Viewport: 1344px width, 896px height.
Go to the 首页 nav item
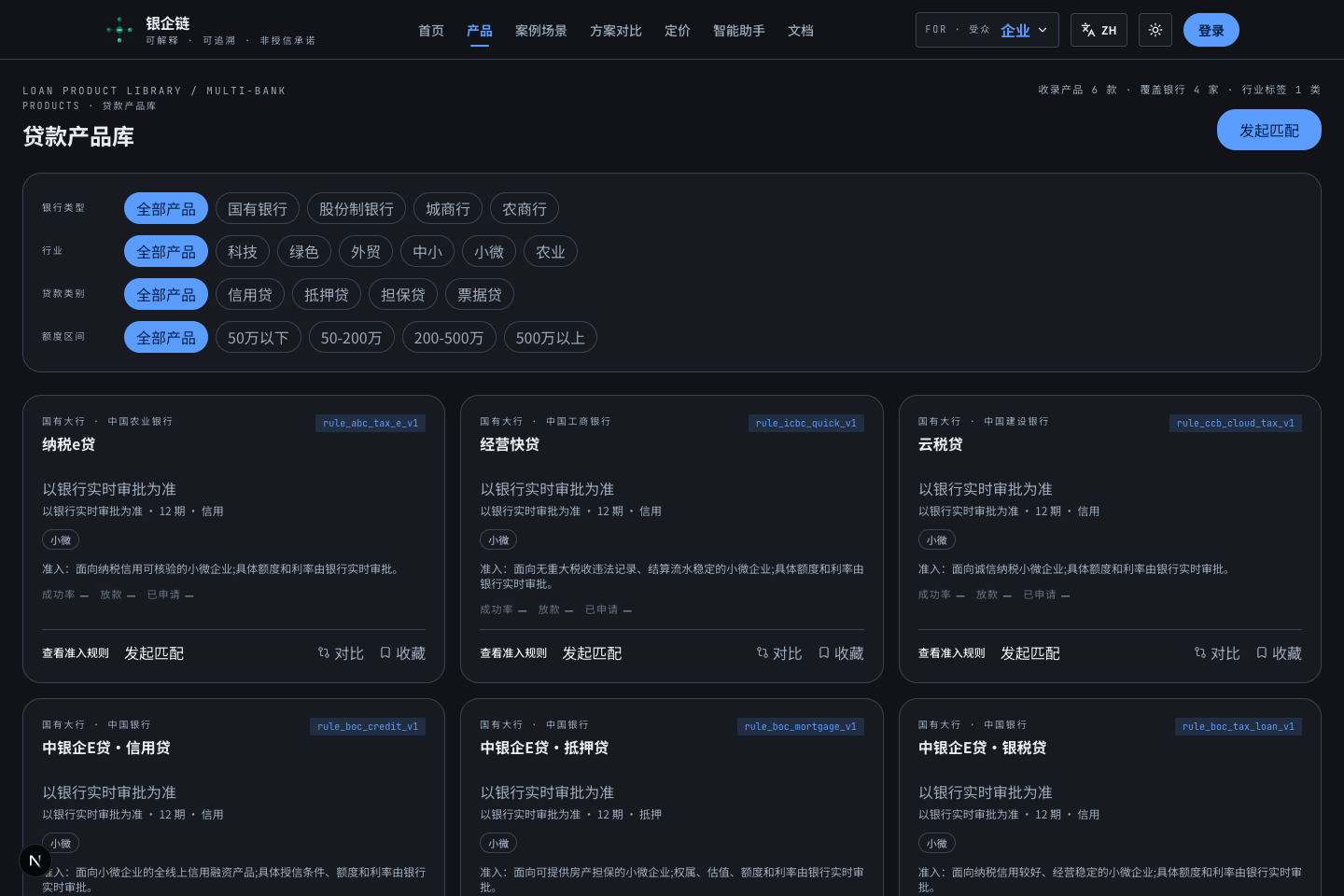(431, 31)
